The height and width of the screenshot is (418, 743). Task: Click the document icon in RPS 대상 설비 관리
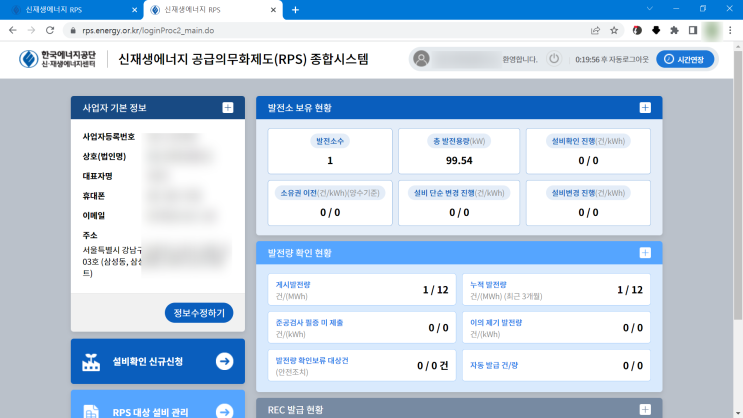(91, 411)
